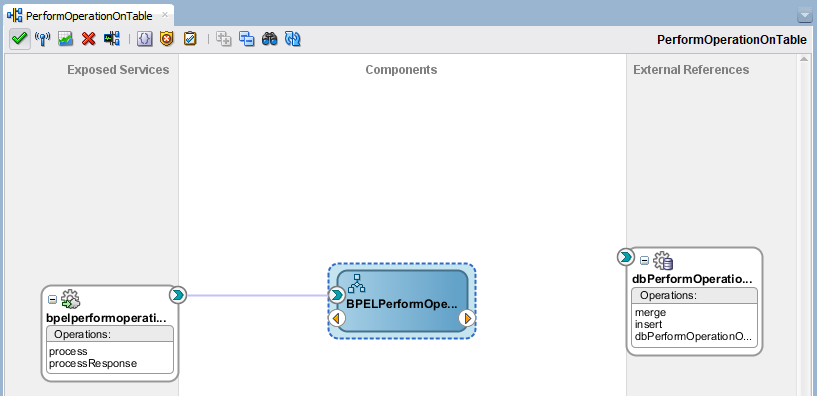817x396 pixels.
Task: Select the BPELPerformOpe... component
Action: point(402,301)
